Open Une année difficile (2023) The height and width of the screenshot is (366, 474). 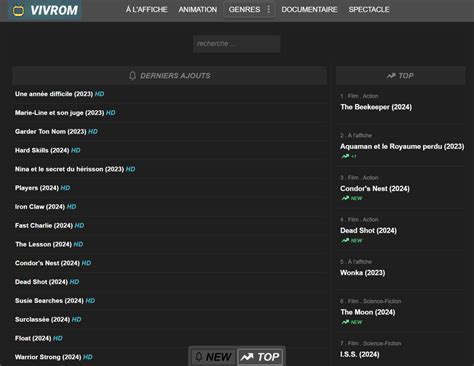tap(54, 94)
